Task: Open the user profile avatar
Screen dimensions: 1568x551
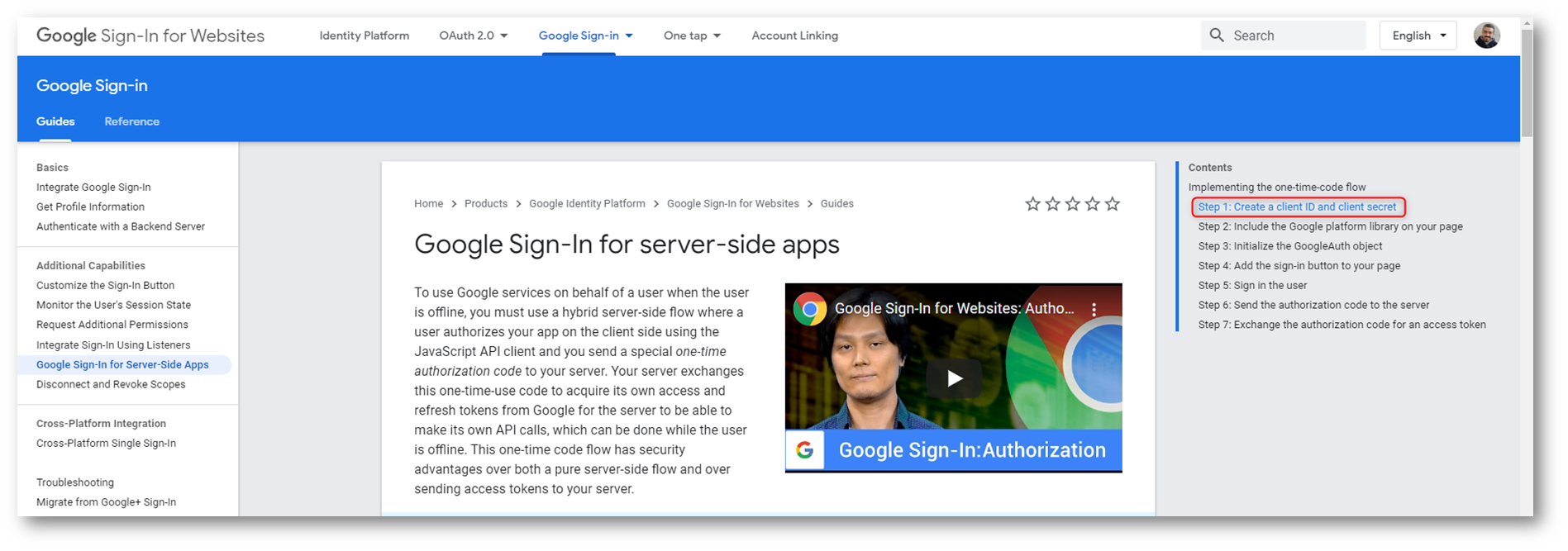Action: [x=1486, y=36]
